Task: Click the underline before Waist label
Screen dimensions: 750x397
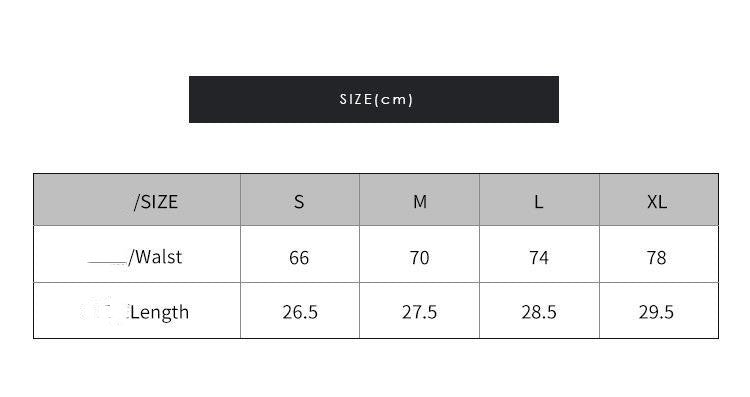Action: (x=107, y=262)
